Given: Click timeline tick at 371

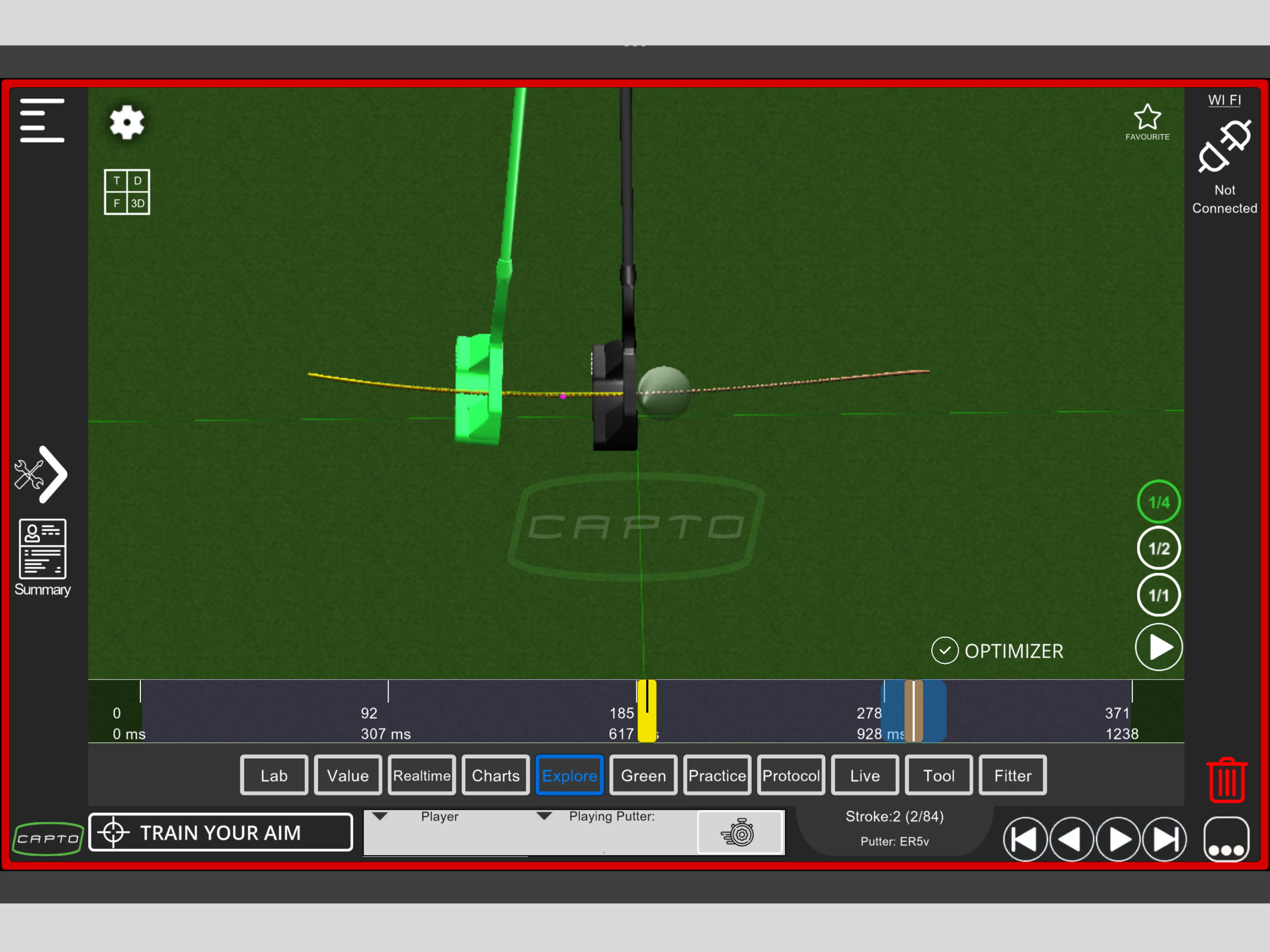Looking at the screenshot, I should tap(1131, 691).
